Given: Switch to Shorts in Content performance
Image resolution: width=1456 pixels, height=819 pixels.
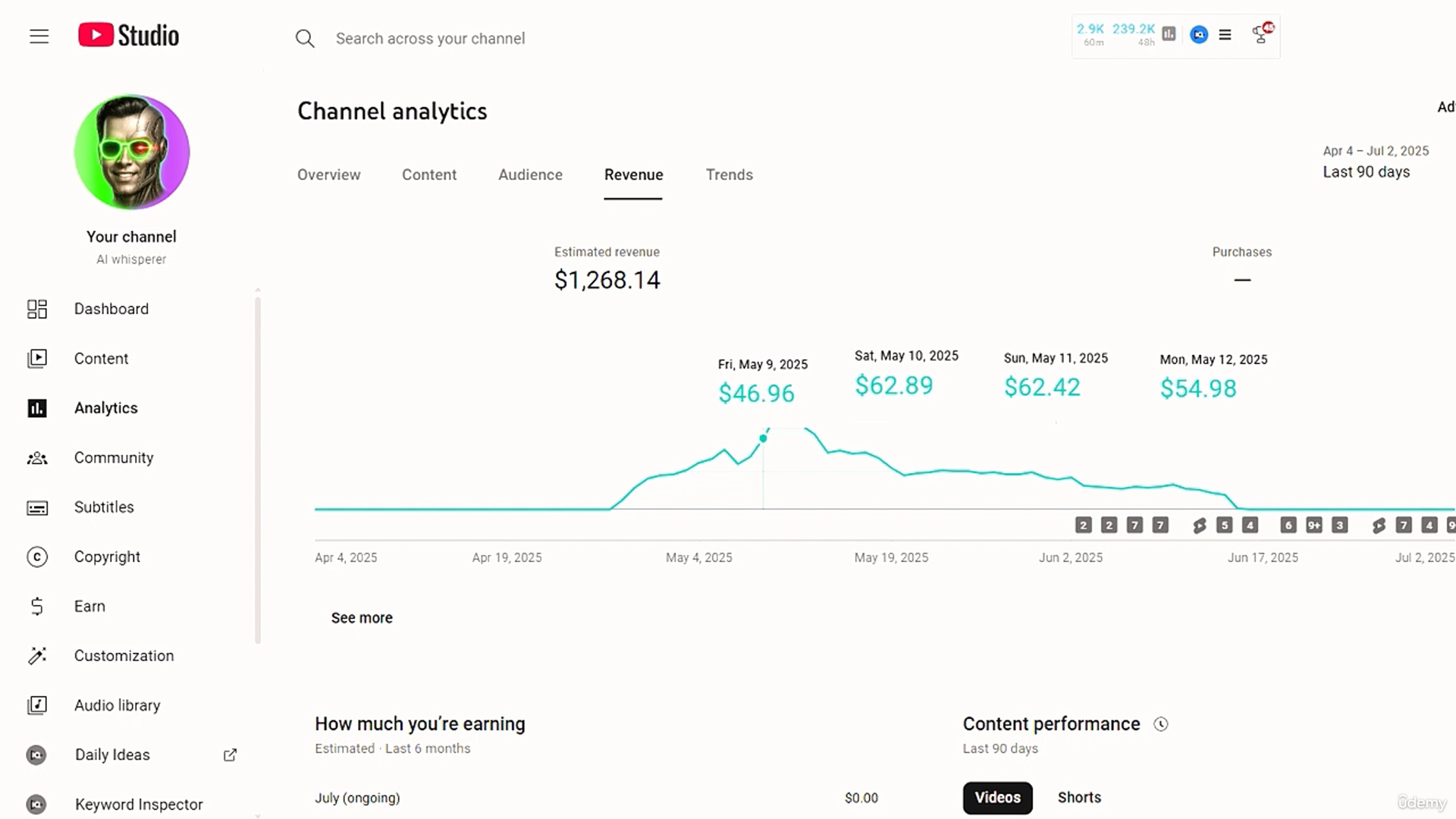Looking at the screenshot, I should click(x=1079, y=798).
